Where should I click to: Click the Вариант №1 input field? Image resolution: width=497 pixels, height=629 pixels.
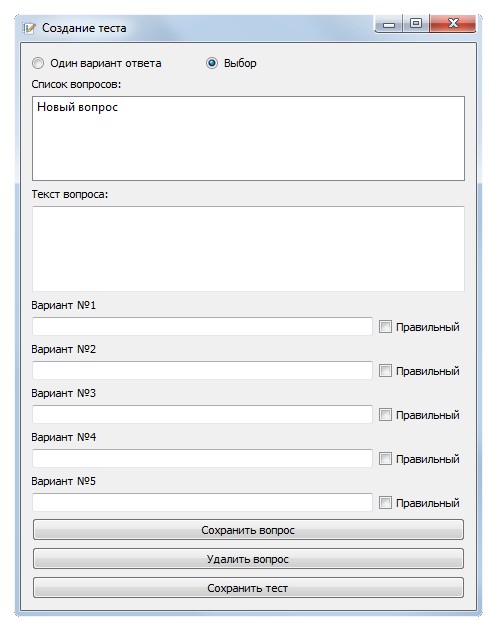pos(202,327)
